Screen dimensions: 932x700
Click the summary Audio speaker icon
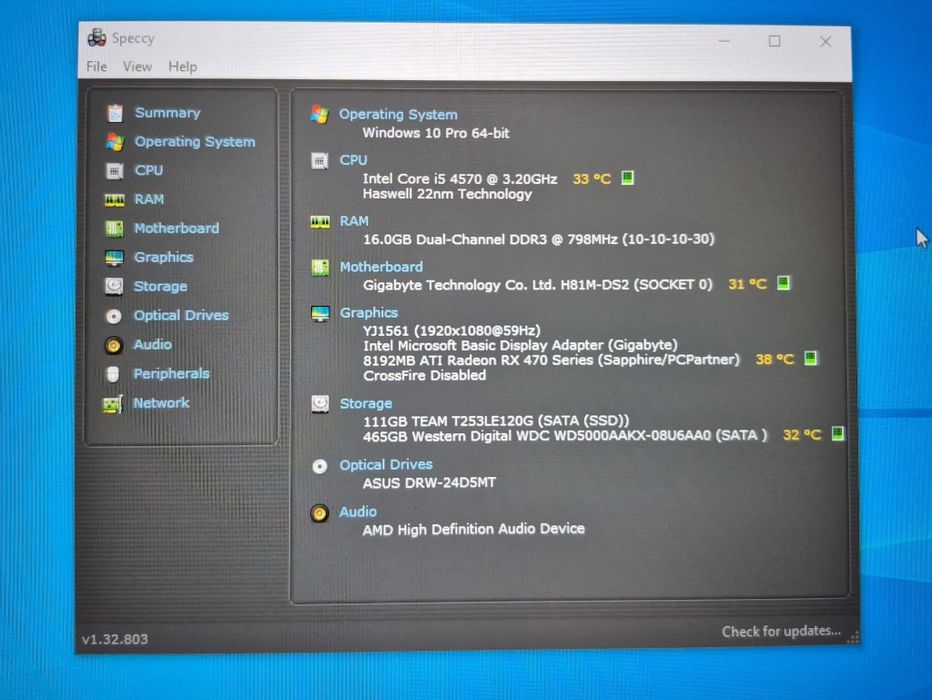(x=319, y=513)
